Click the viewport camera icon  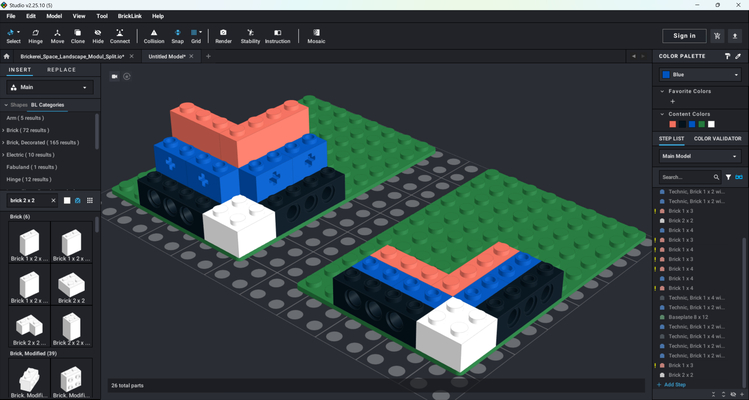pyautogui.click(x=115, y=76)
